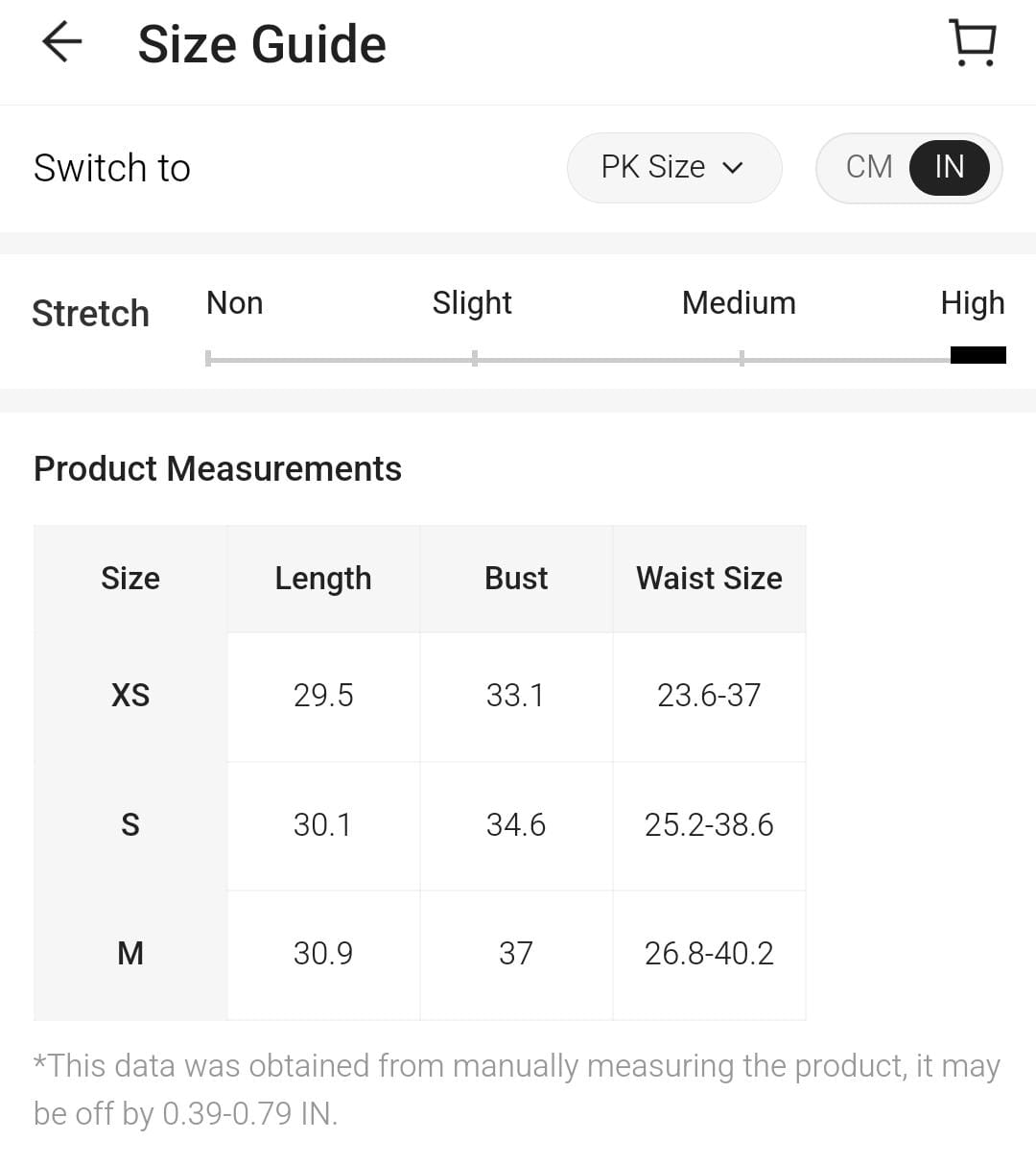The width and height of the screenshot is (1036, 1164).
Task: Go back using the arrow icon
Action: tap(62, 43)
